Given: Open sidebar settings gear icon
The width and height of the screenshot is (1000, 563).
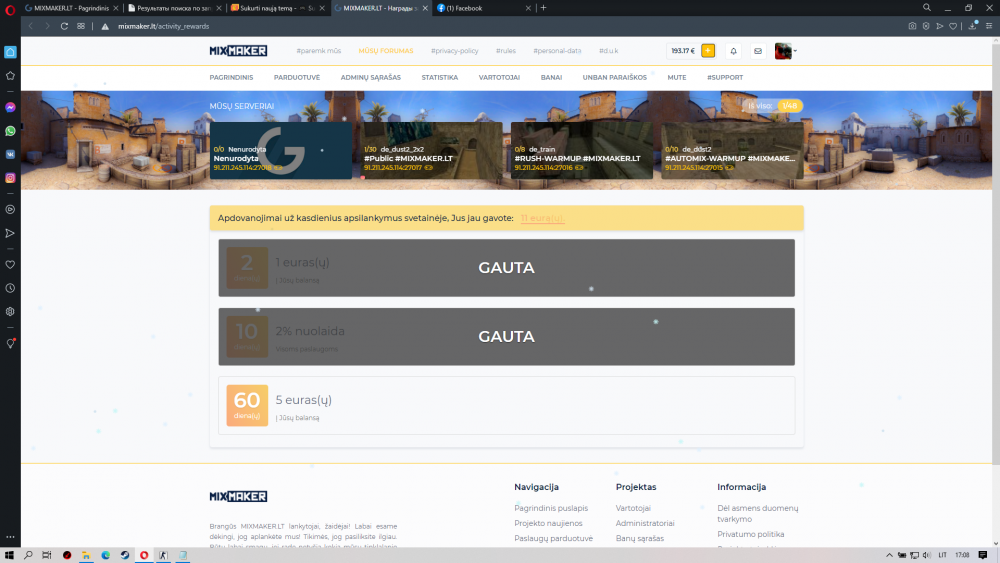Looking at the screenshot, I should tap(10, 312).
